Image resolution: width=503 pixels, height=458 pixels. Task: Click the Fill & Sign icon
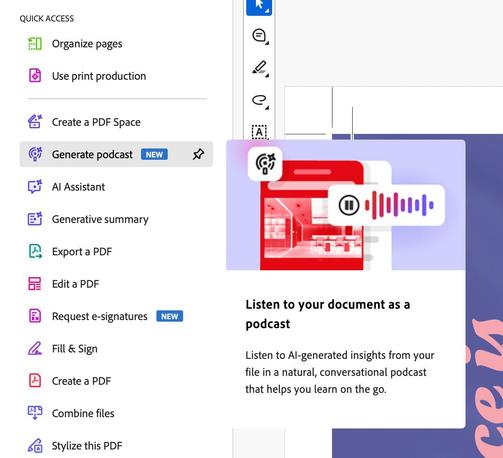(35, 348)
